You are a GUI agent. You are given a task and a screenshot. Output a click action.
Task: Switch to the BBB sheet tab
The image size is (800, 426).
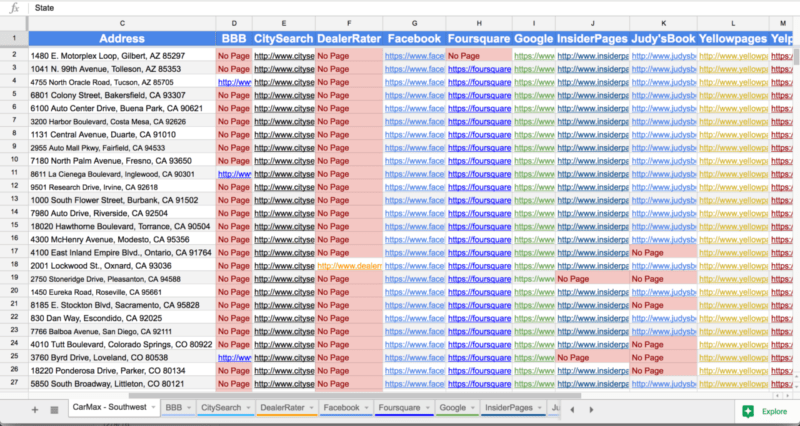click(173, 408)
